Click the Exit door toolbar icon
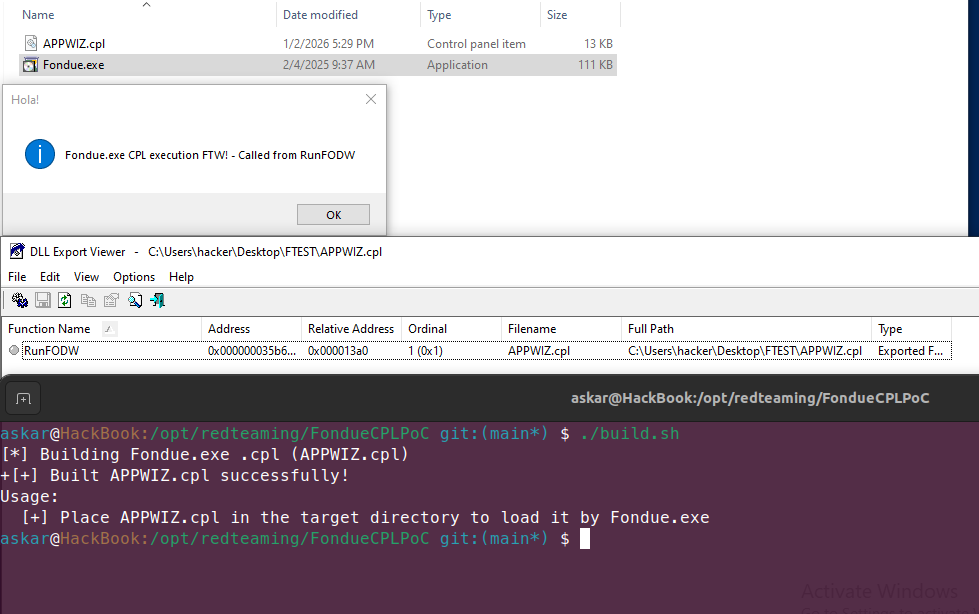 (157, 300)
